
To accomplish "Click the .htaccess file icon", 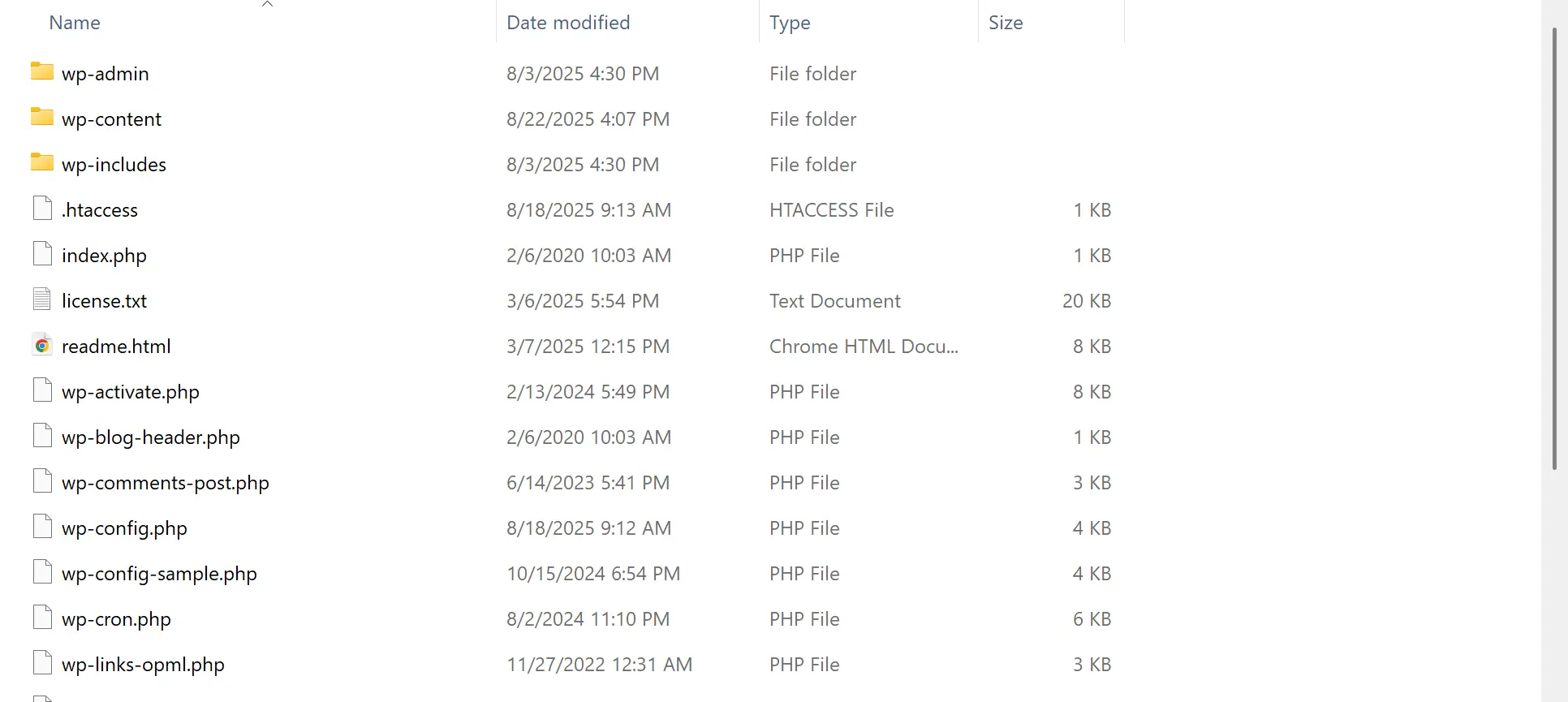I will click(x=42, y=209).
